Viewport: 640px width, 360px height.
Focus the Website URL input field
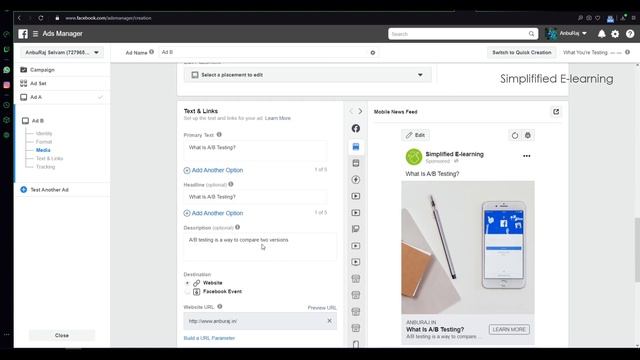point(260,321)
